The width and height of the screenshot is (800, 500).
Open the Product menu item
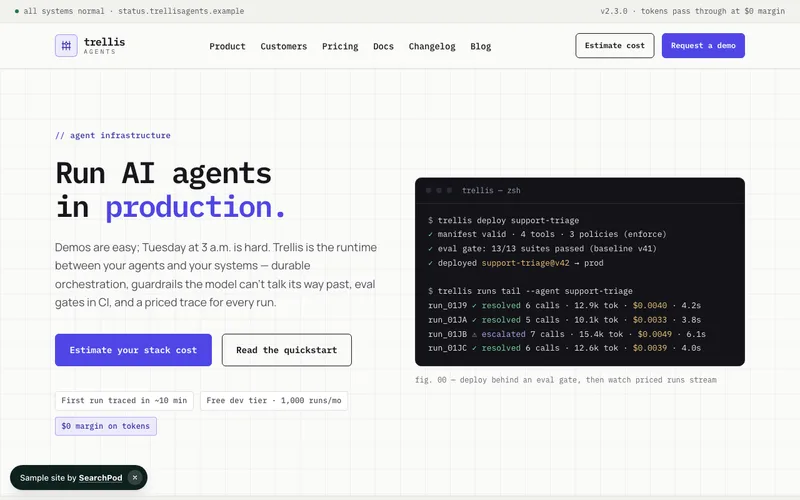227,46
